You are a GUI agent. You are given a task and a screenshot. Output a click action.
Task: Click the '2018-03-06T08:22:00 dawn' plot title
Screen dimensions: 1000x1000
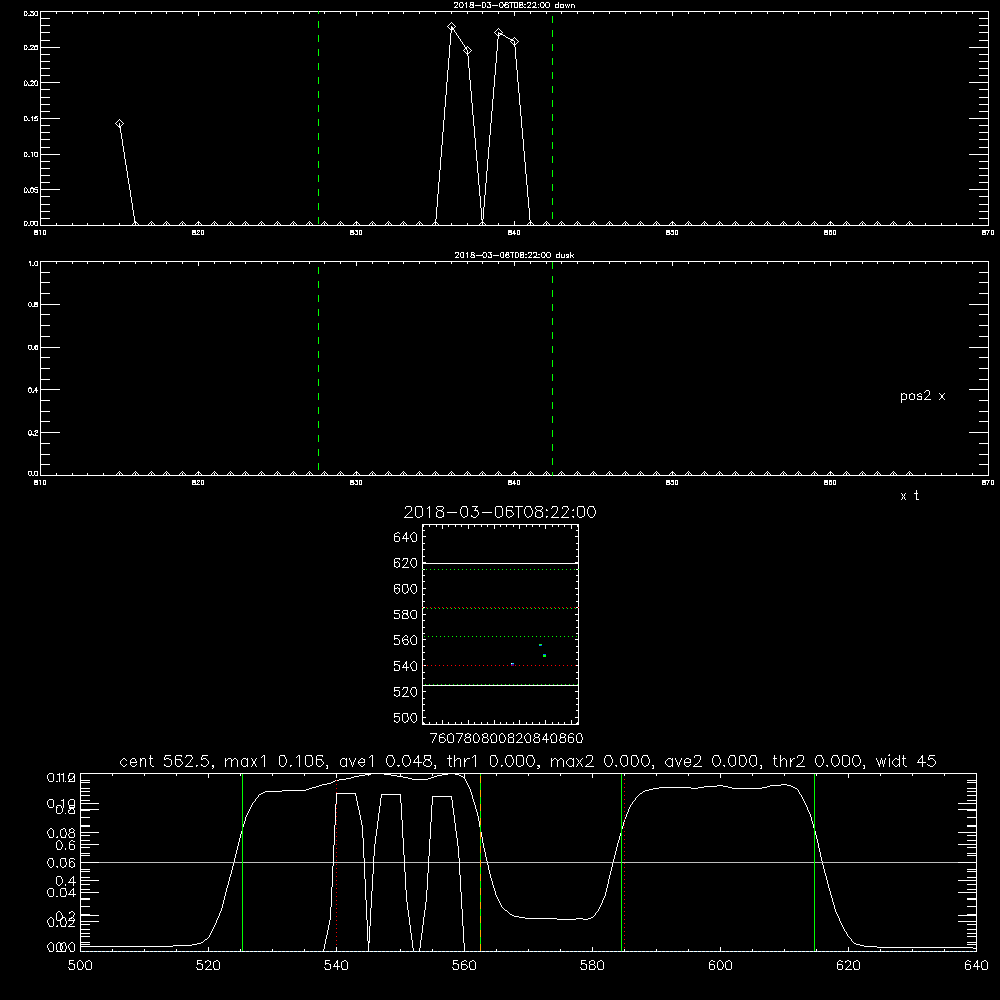[514, 5]
